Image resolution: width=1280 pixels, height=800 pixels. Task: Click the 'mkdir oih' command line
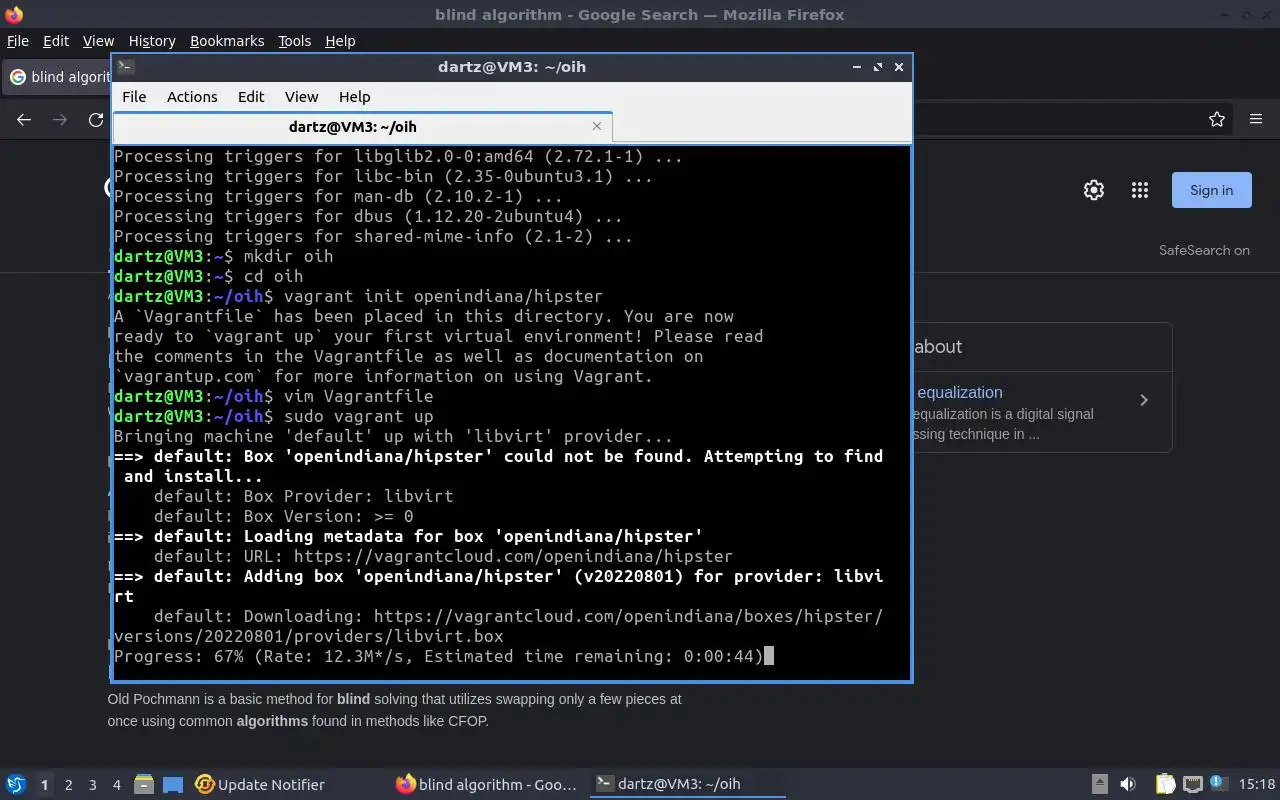[x=224, y=256]
